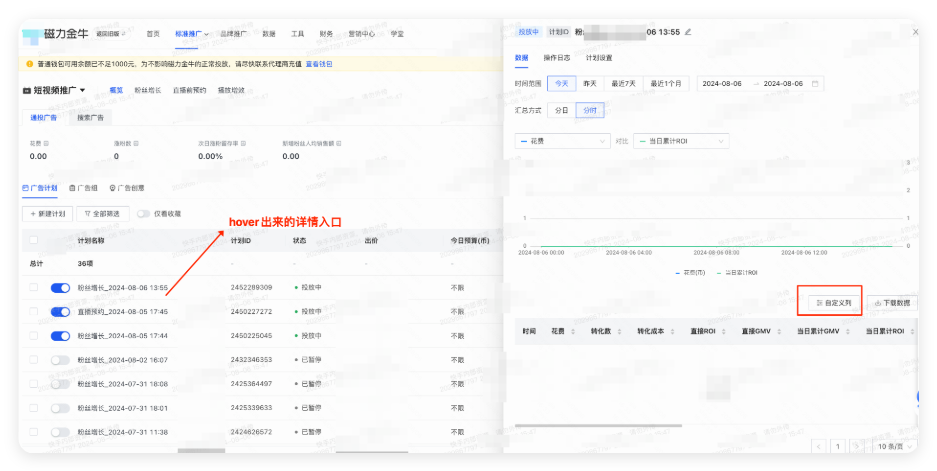Sort table by 直接GMV column arrows
The image size is (937, 471).
(x=779, y=331)
